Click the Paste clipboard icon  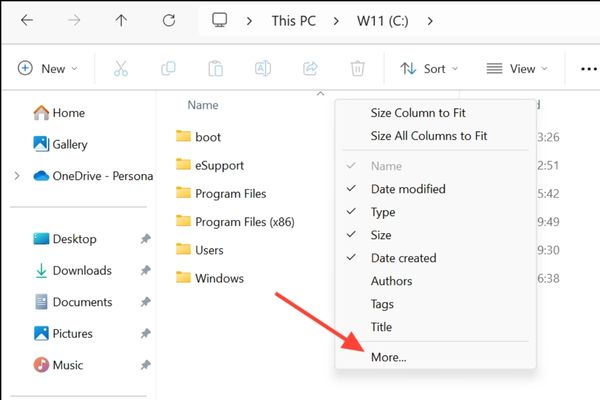point(215,69)
